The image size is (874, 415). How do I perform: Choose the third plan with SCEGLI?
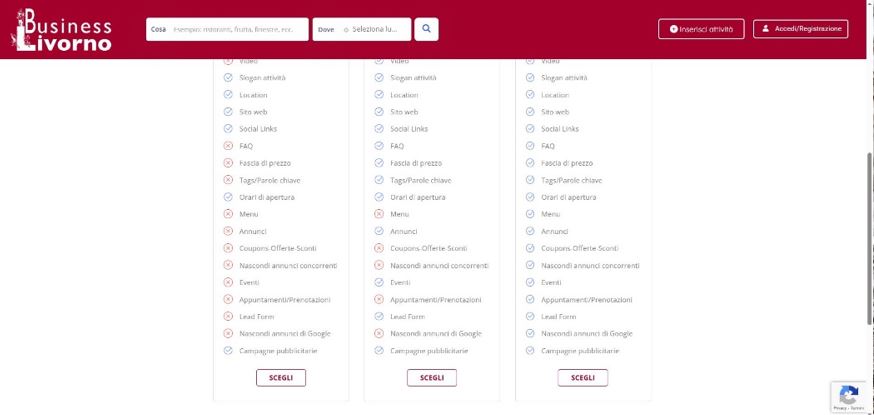pyautogui.click(x=582, y=378)
